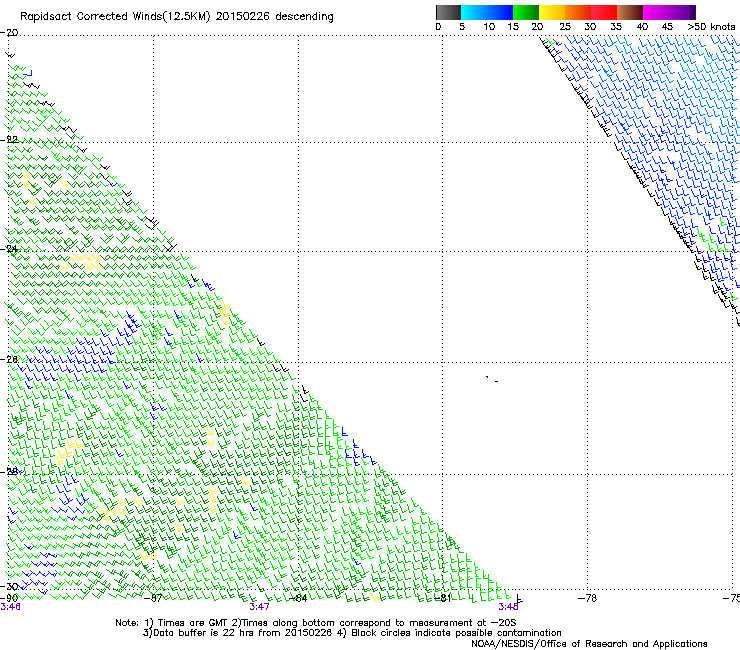This screenshot has height=650, width=740.
Task: Click the purple '3:48' time near -81
Action: (x=509, y=607)
